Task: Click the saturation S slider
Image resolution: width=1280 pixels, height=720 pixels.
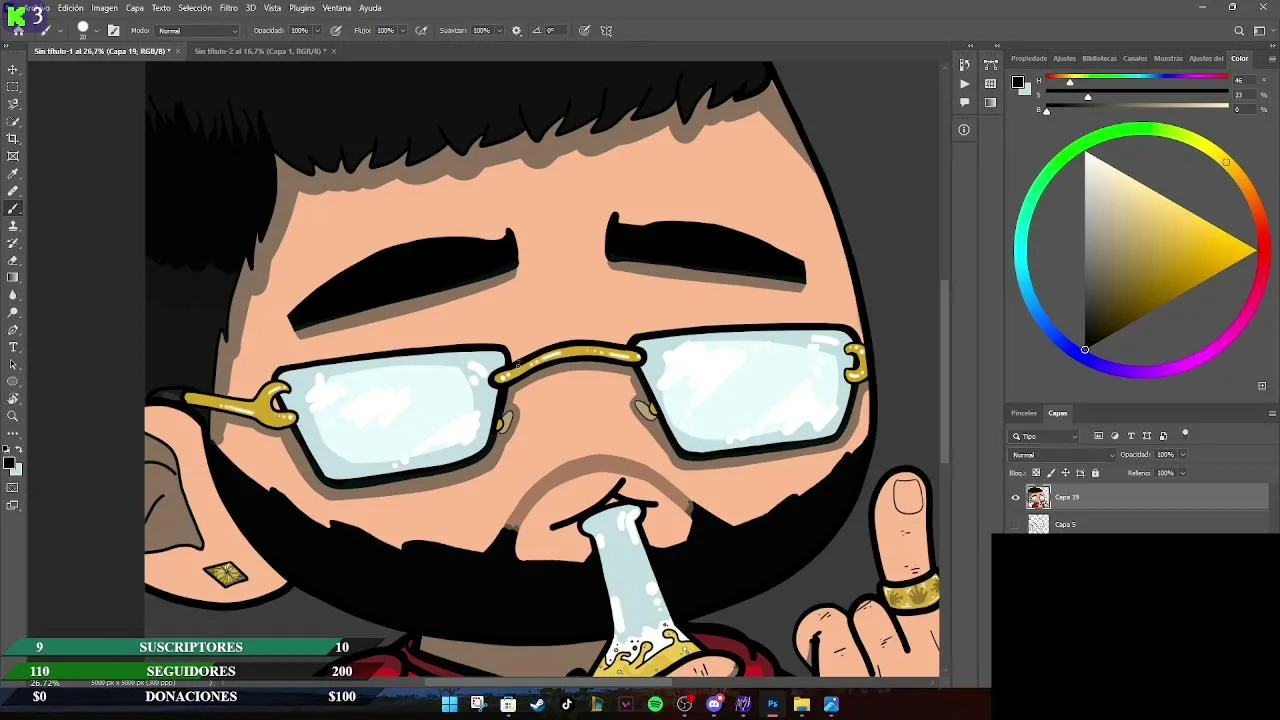Action: (x=1137, y=92)
